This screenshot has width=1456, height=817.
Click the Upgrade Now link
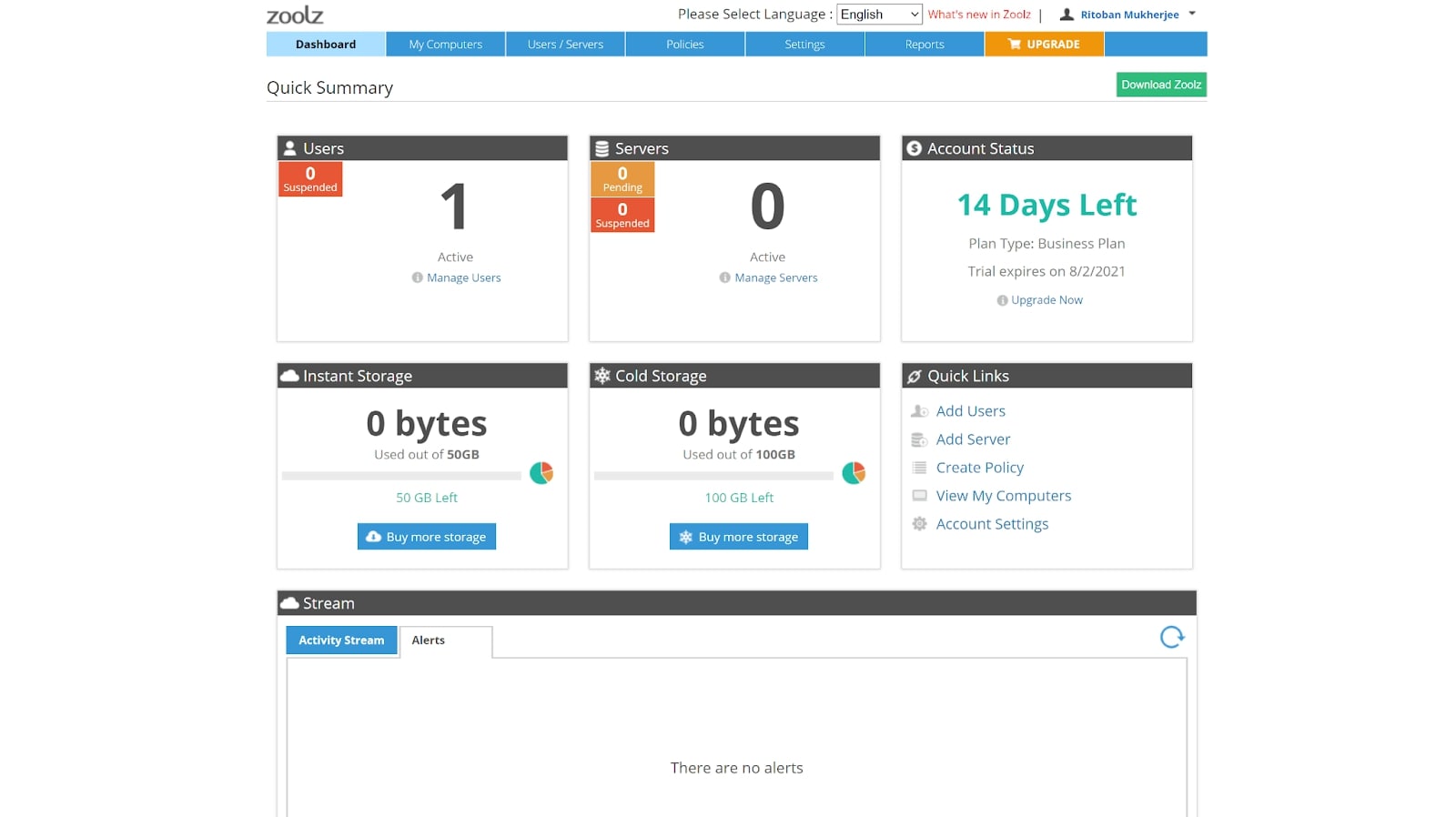pos(1046,300)
